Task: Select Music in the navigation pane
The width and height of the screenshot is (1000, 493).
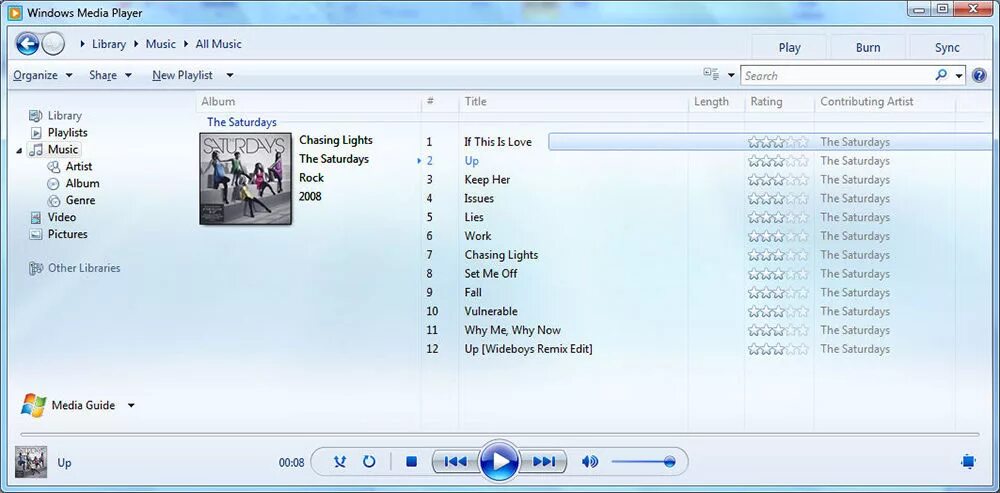Action: coord(62,149)
